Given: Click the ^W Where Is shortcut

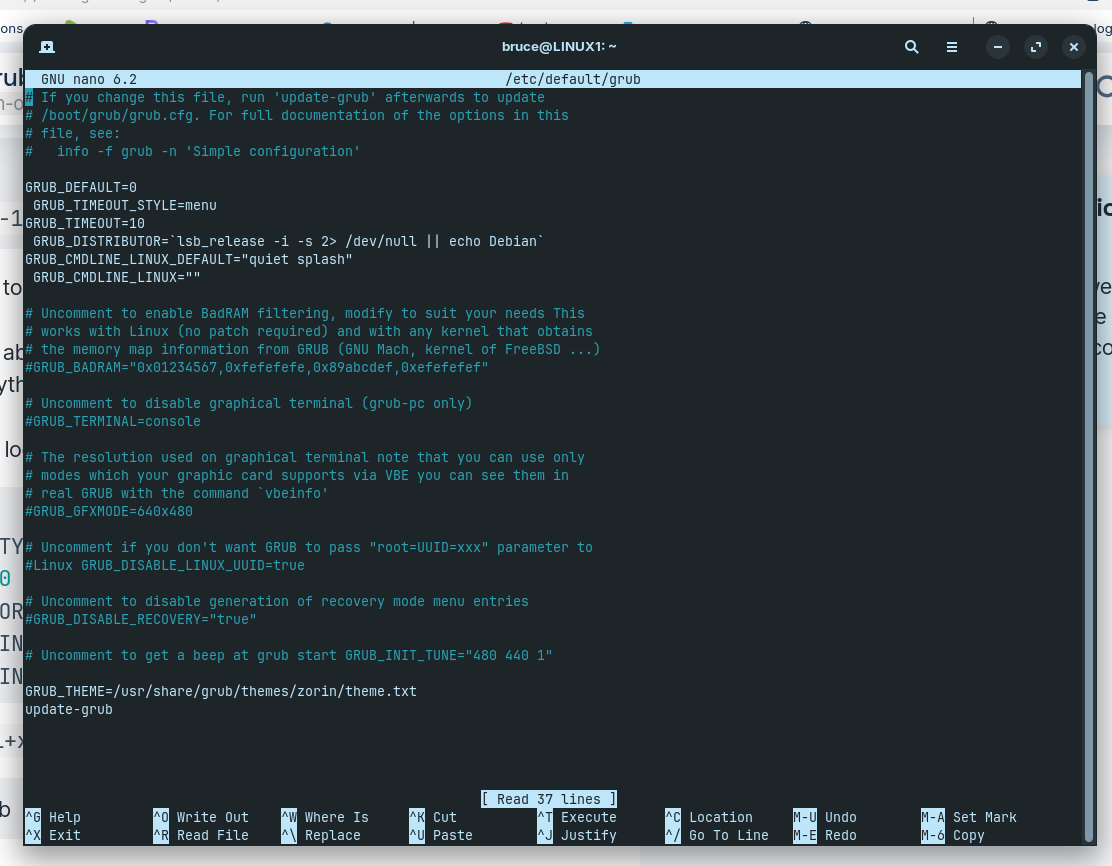Looking at the screenshot, I should (x=325, y=817).
